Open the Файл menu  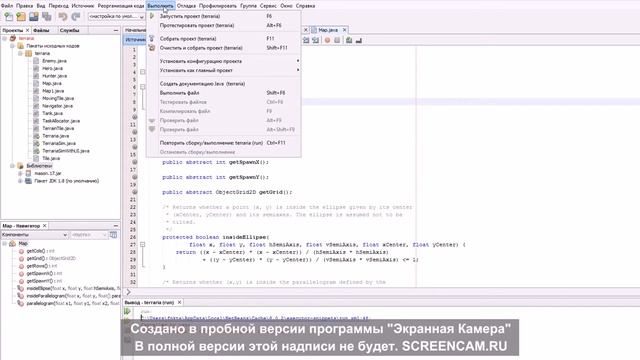(x=7, y=6)
